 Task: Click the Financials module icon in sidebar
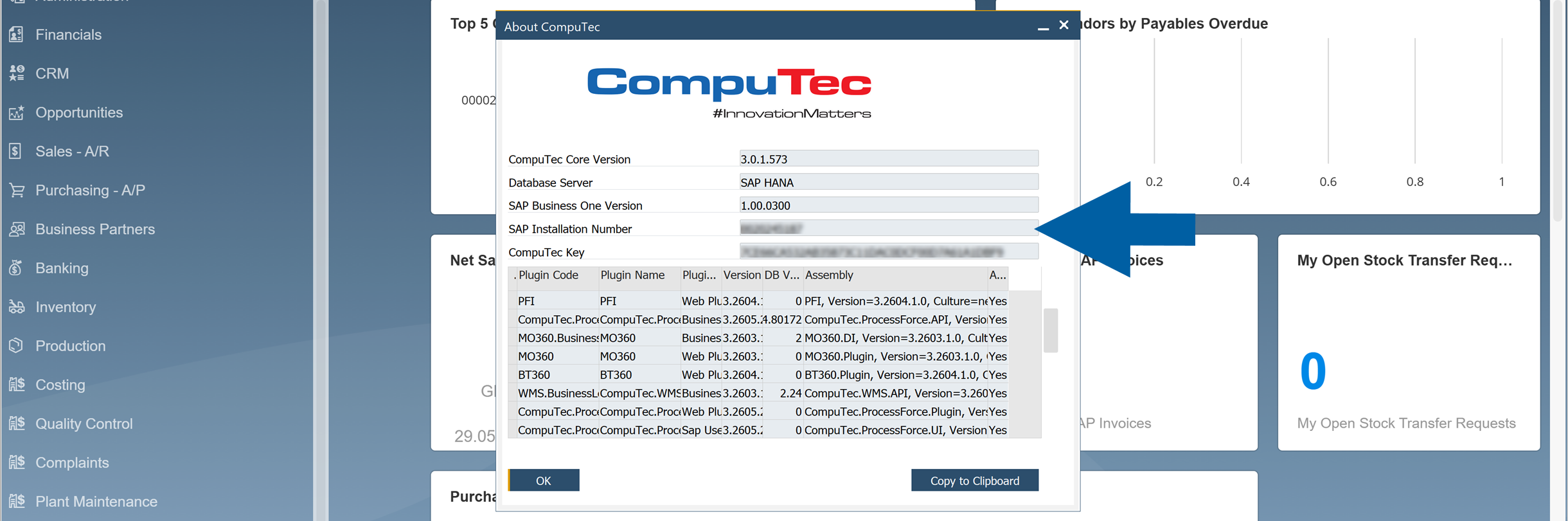pyautogui.click(x=17, y=35)
